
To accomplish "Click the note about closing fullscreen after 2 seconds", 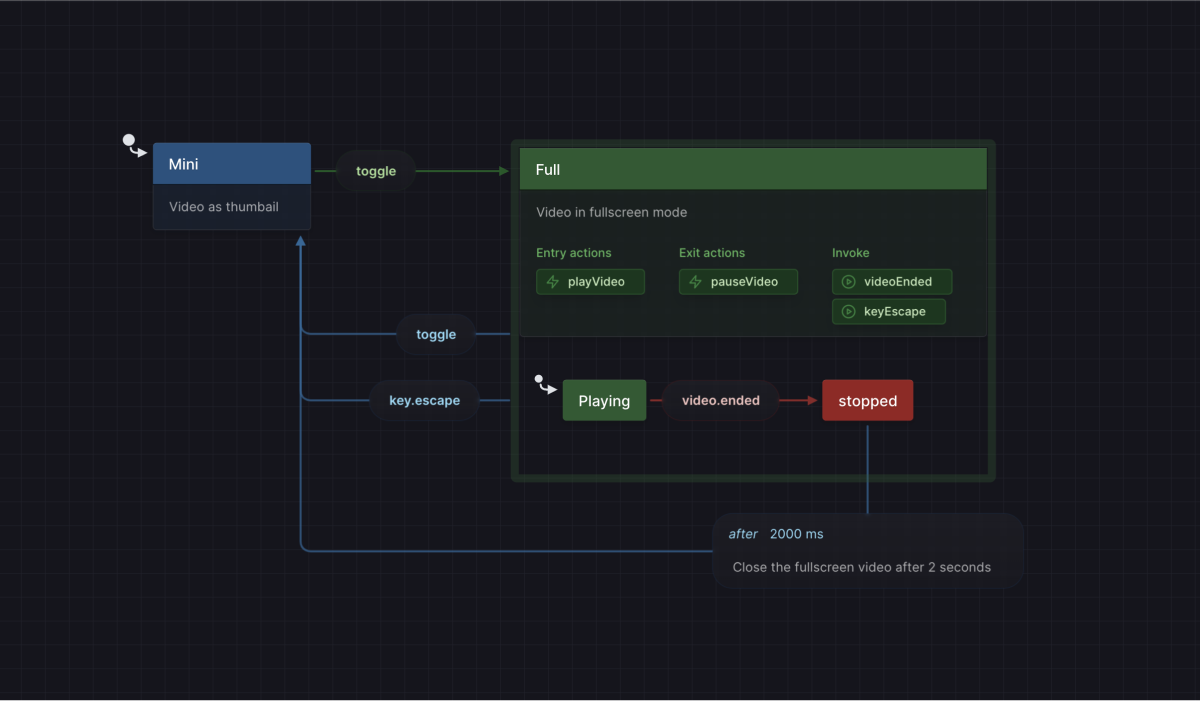I will (862, 567).
